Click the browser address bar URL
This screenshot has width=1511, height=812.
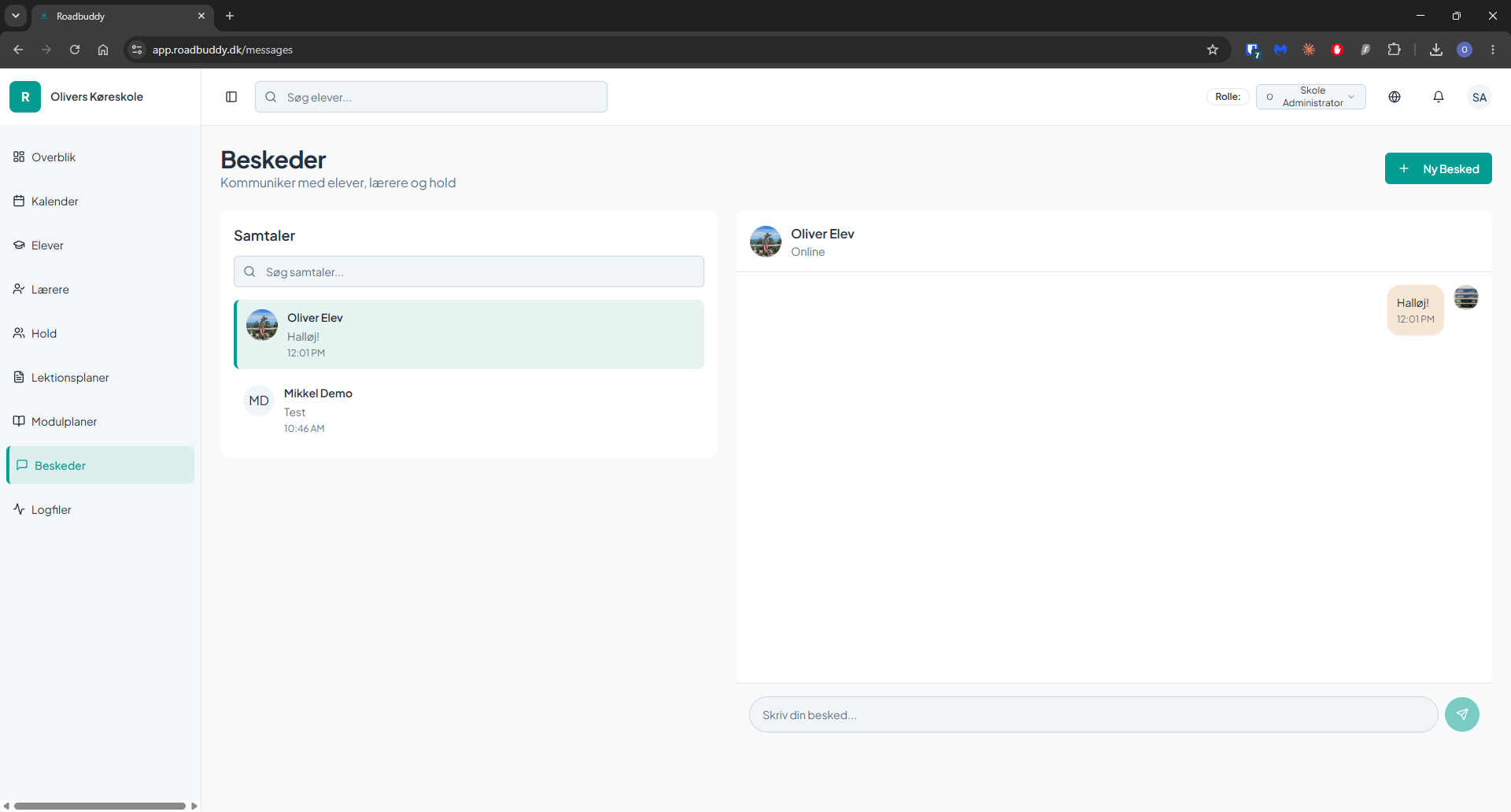223,50
